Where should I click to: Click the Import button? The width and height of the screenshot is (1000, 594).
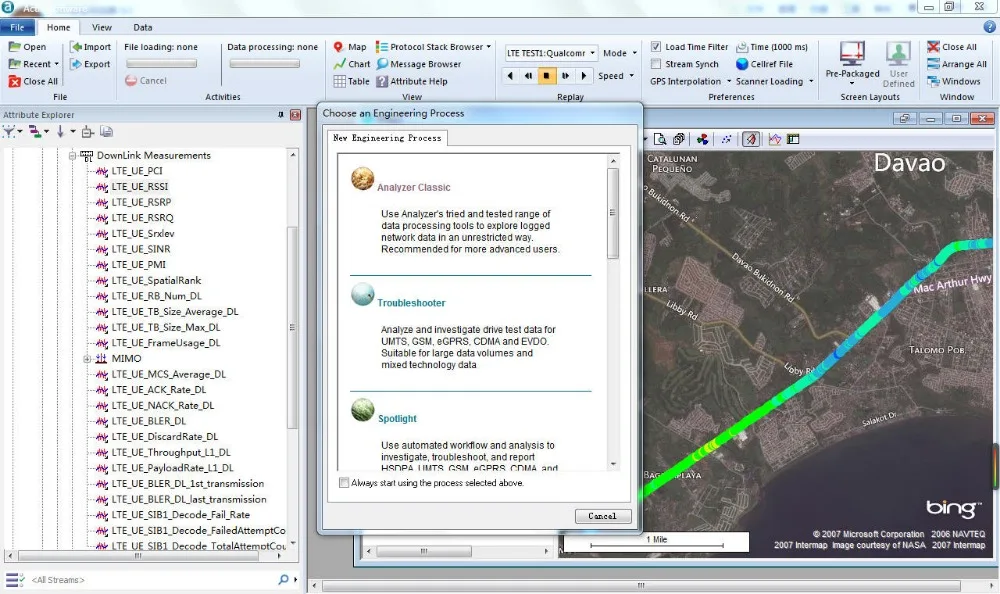point(91,47)
